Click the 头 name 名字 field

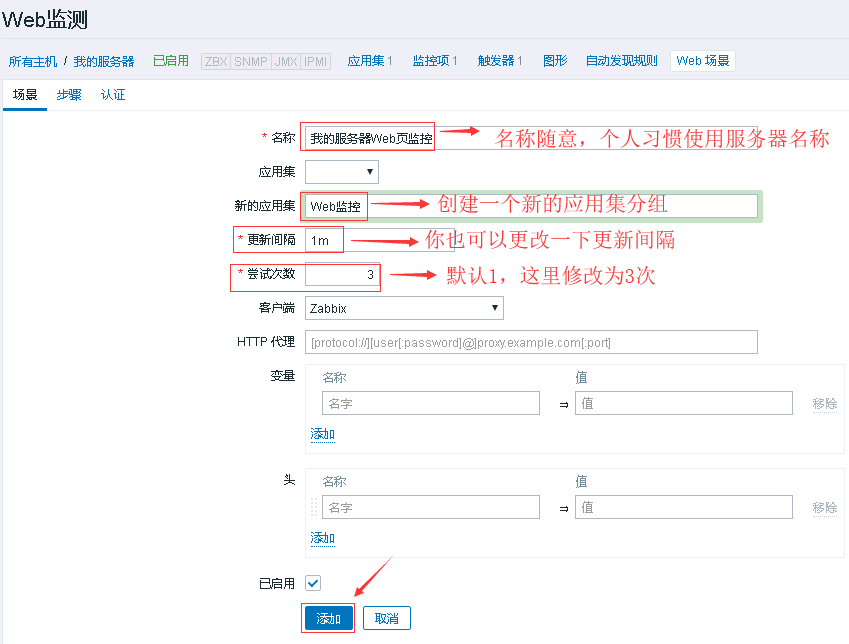point(431,508)
